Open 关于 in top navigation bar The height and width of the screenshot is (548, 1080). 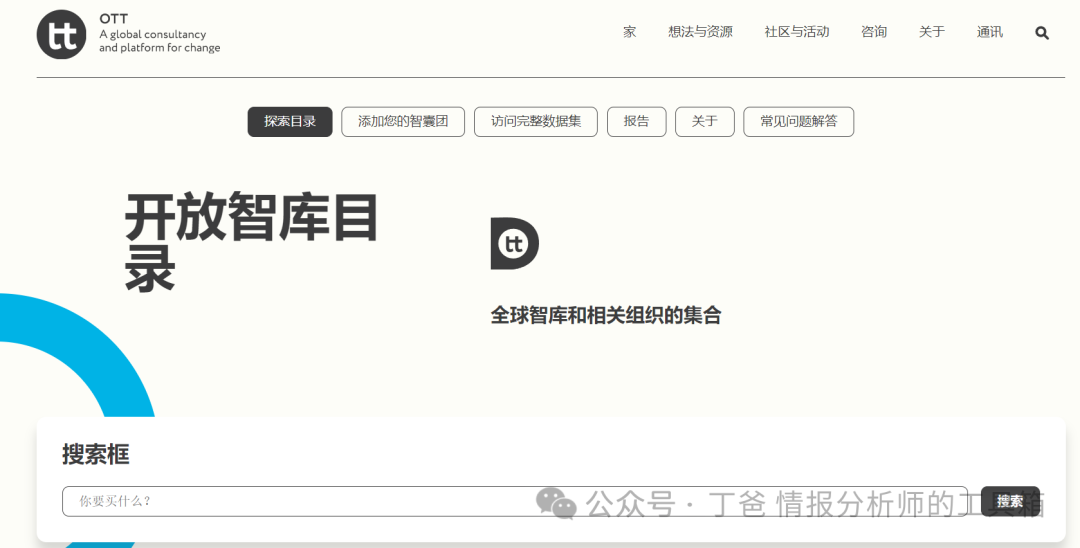(x=932, y=32)
